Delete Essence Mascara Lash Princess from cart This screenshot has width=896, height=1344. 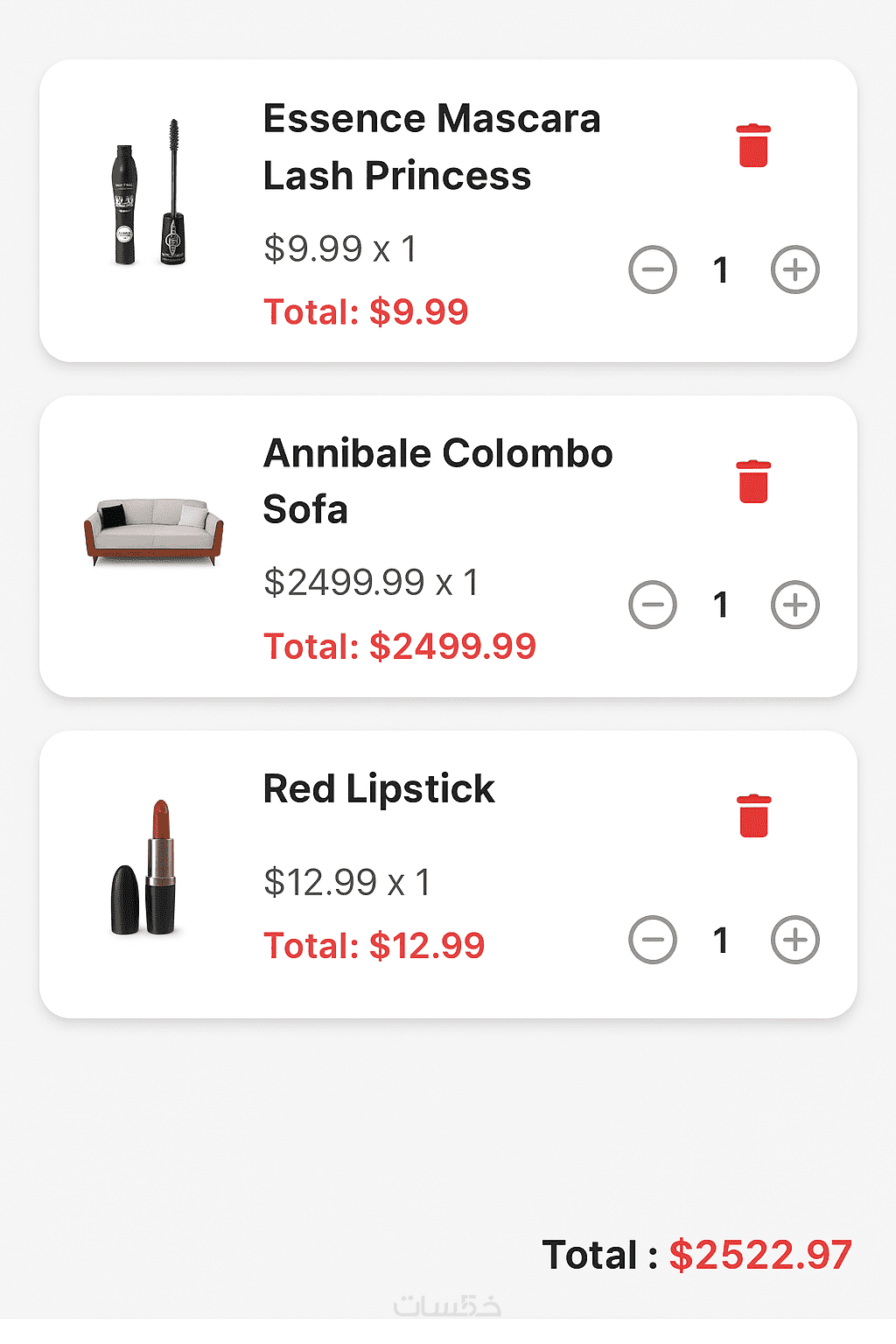[752, 145]
